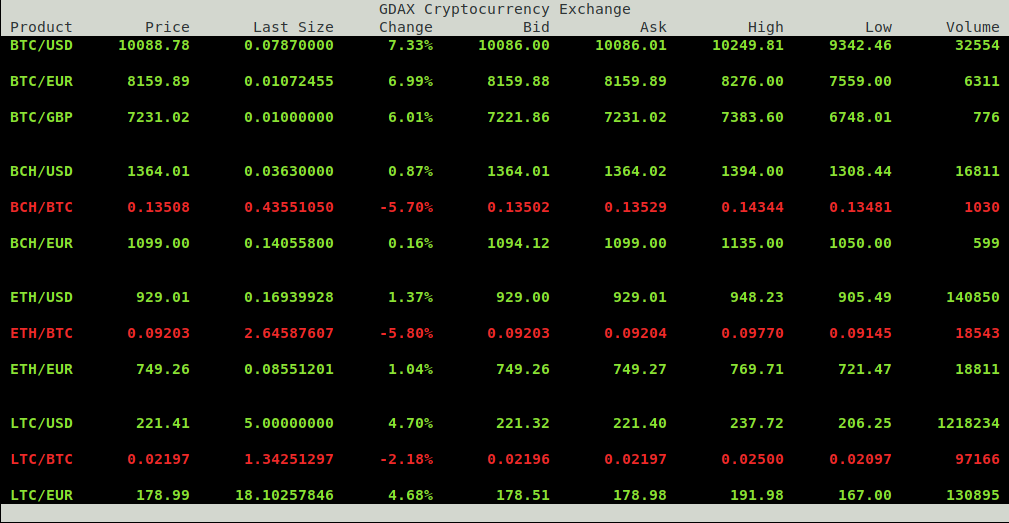Click the Bid column header
Image resolution: width=1009 pixels, height=523 pixels.
pos(536,27)
